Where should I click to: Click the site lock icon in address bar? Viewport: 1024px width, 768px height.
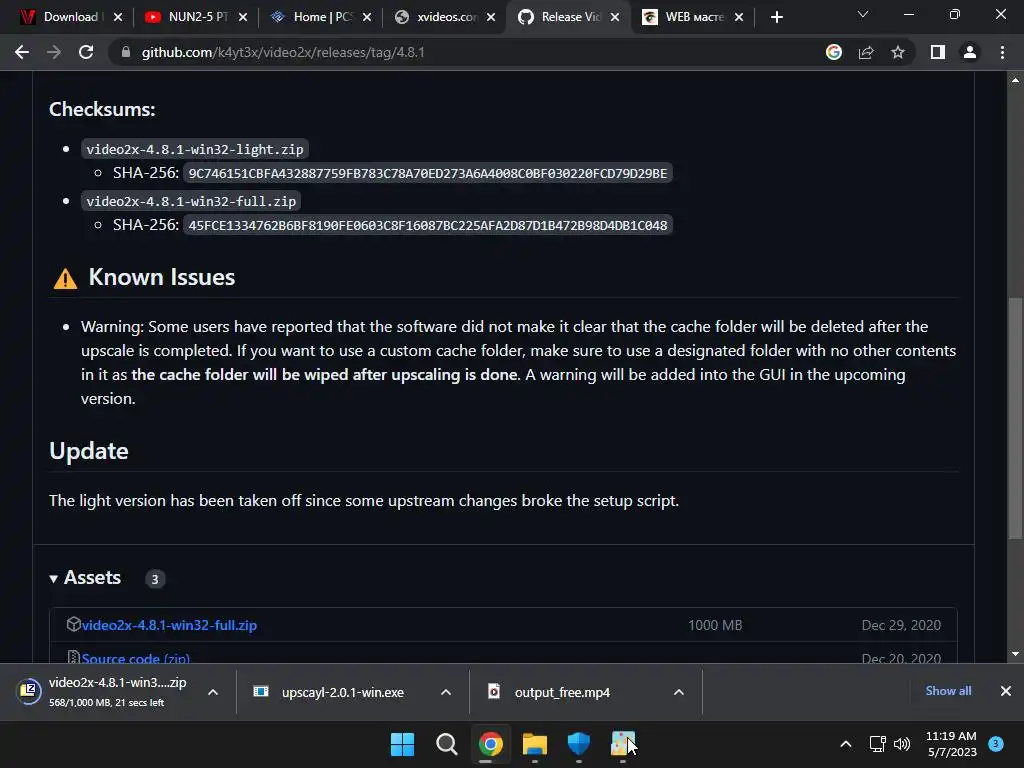[126, 52]
